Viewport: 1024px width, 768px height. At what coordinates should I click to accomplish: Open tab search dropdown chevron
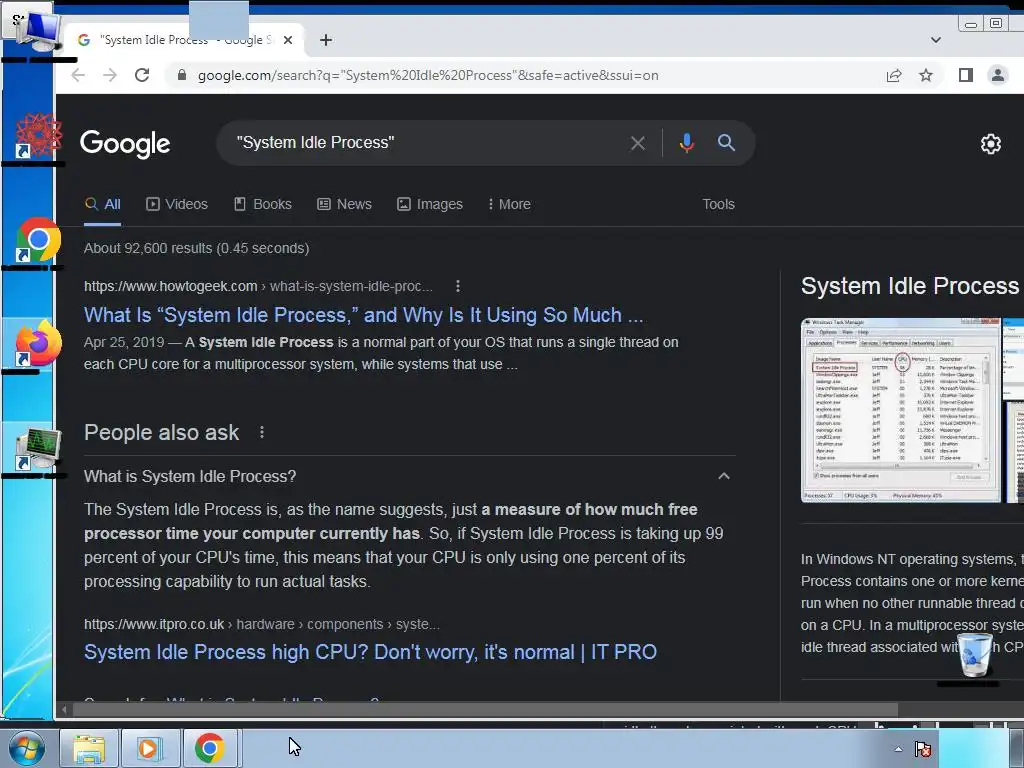936,40
